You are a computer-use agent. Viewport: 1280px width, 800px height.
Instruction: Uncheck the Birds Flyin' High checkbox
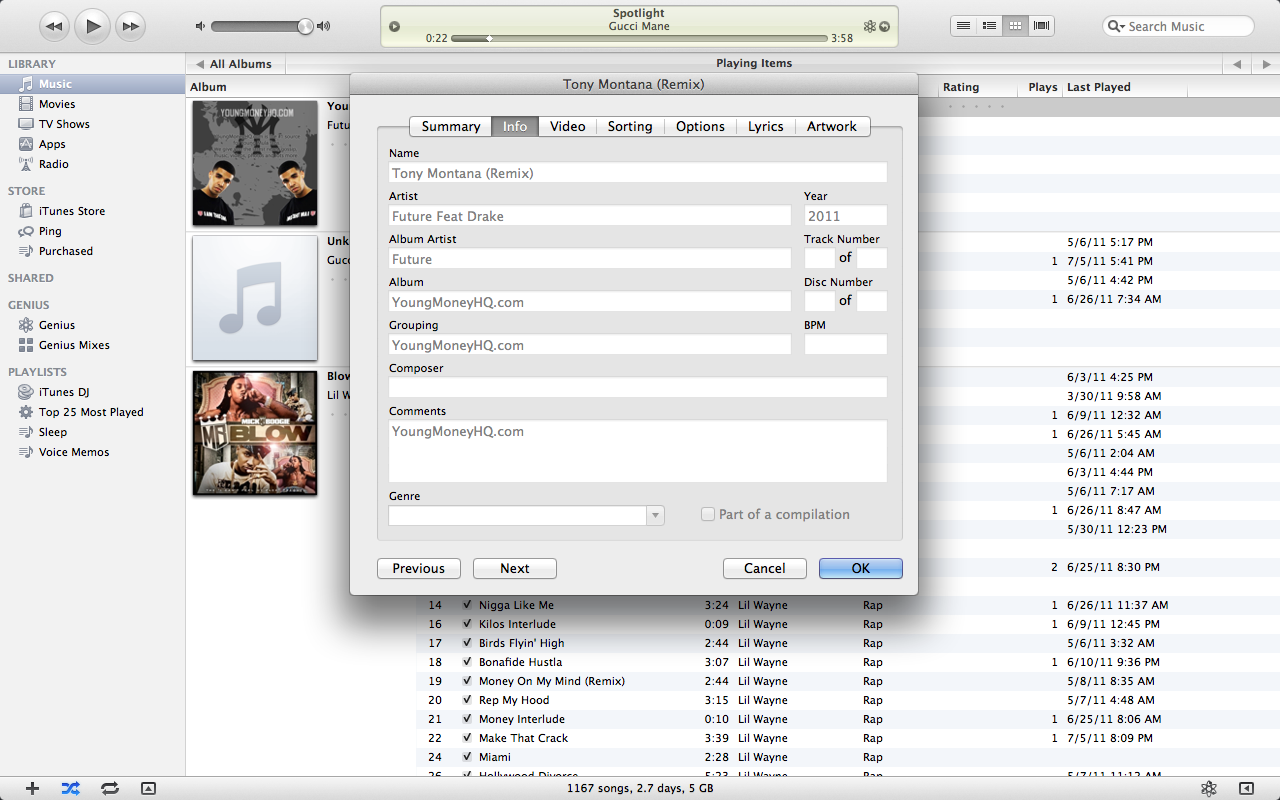467,643
